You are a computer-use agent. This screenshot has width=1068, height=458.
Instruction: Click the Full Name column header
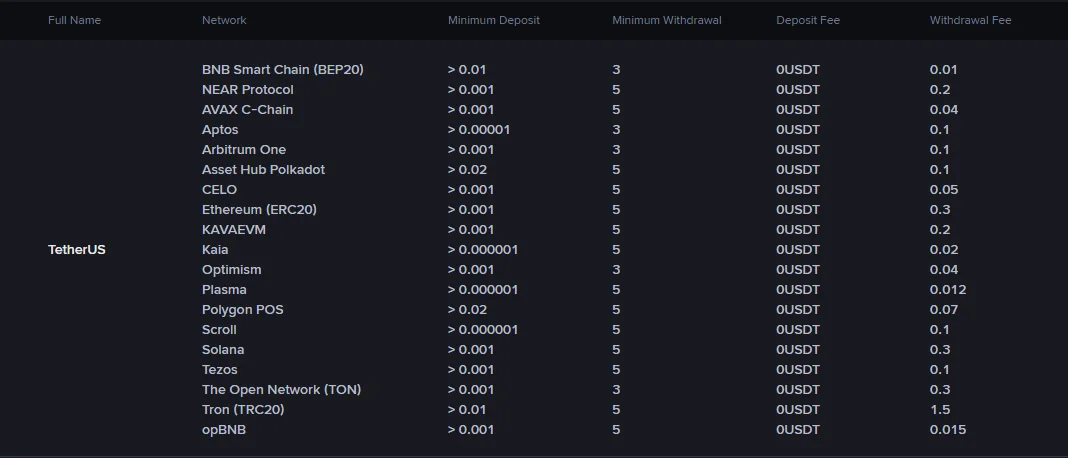click(74, 20)
